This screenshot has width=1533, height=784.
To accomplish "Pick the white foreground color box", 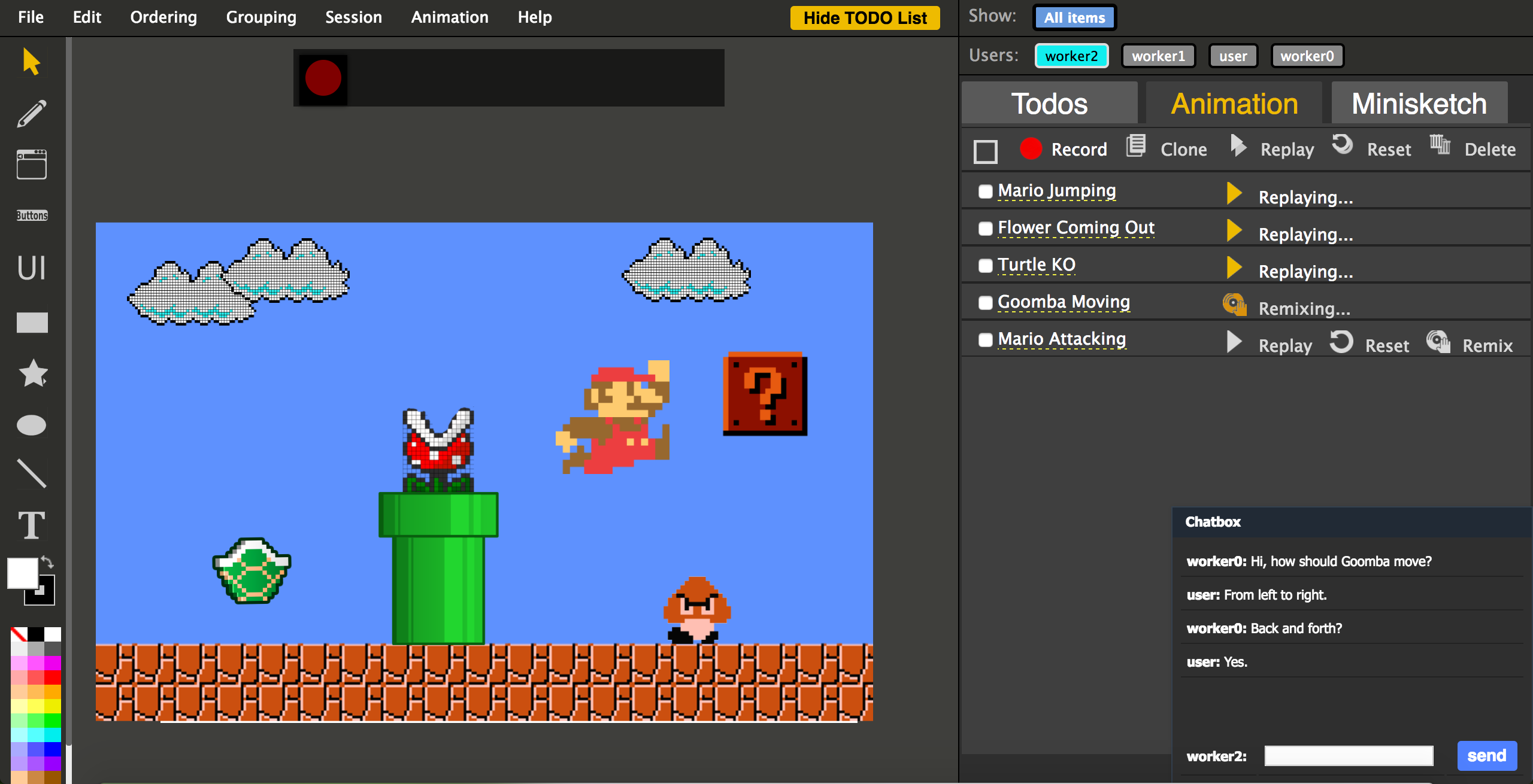I will pyautogui.click(x=22, y=573).
